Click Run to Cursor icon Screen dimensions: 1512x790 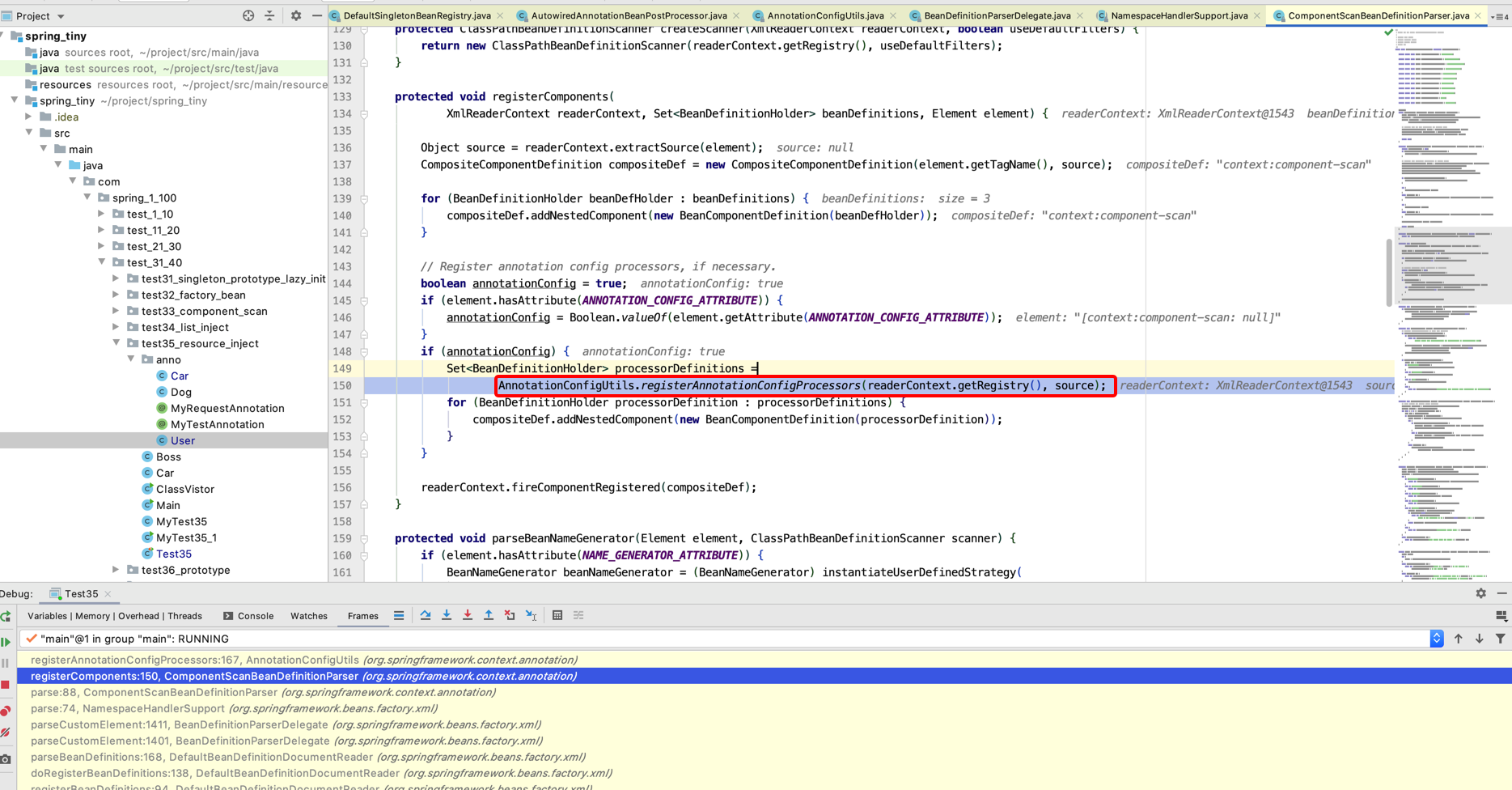(x=532, y=616)
